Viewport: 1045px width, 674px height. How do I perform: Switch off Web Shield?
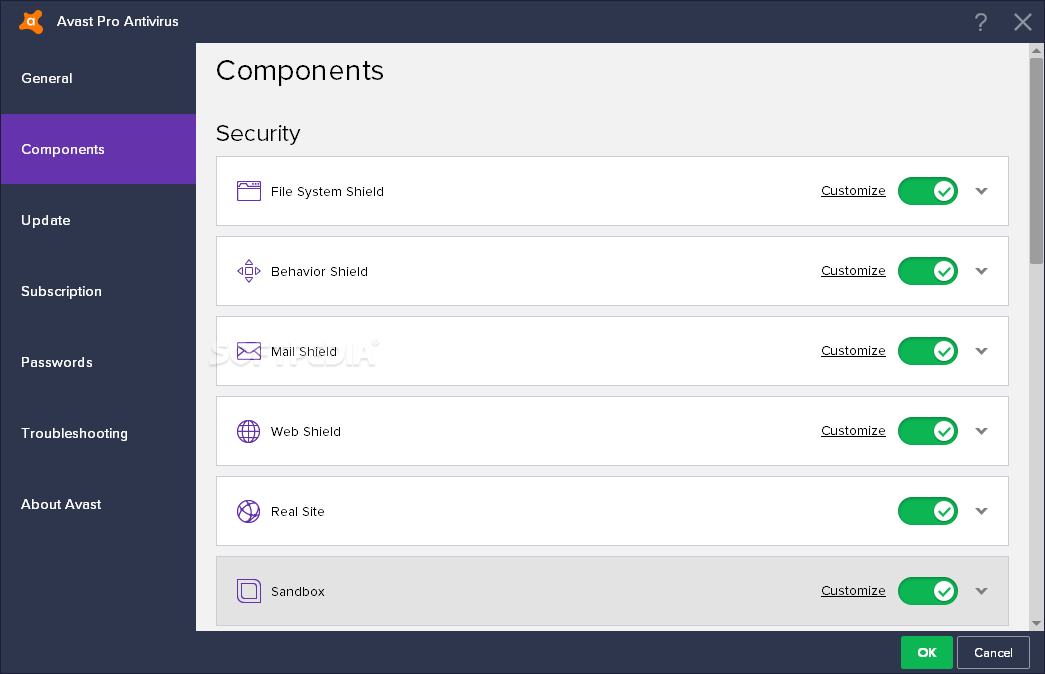coord(928,431)
